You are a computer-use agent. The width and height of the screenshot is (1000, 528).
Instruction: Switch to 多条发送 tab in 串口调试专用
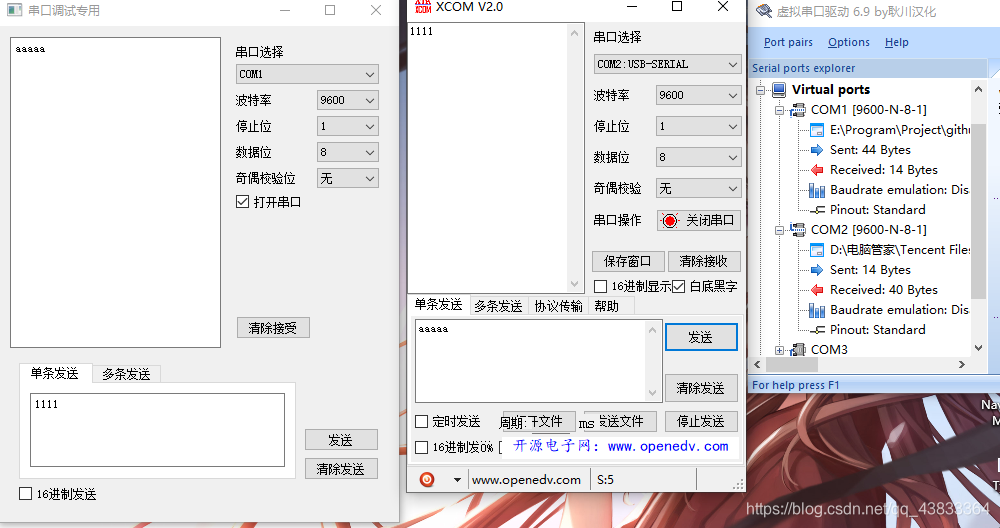(126, 374)
